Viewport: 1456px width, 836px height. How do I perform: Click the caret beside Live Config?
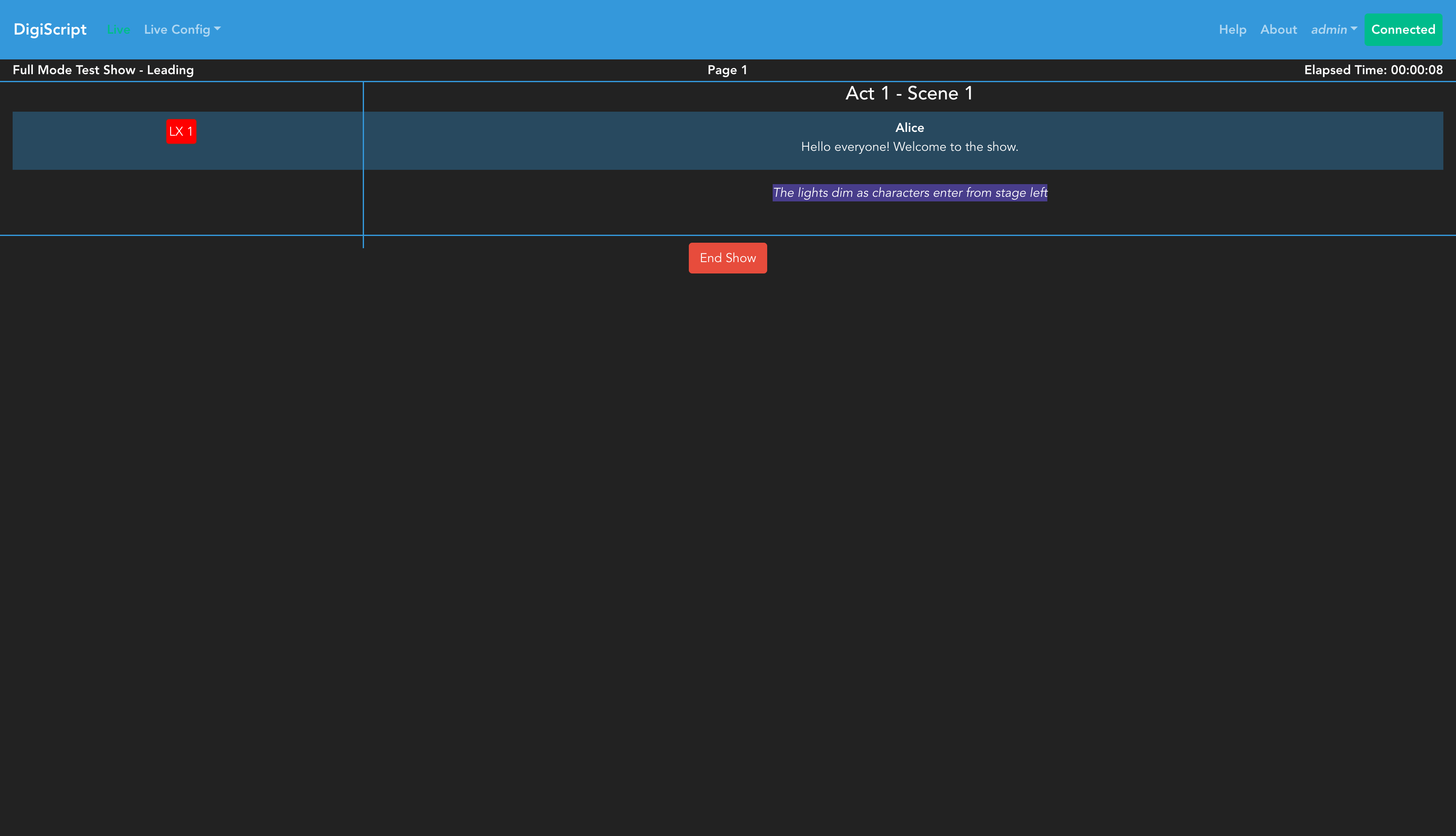click(x=217, y=29)
